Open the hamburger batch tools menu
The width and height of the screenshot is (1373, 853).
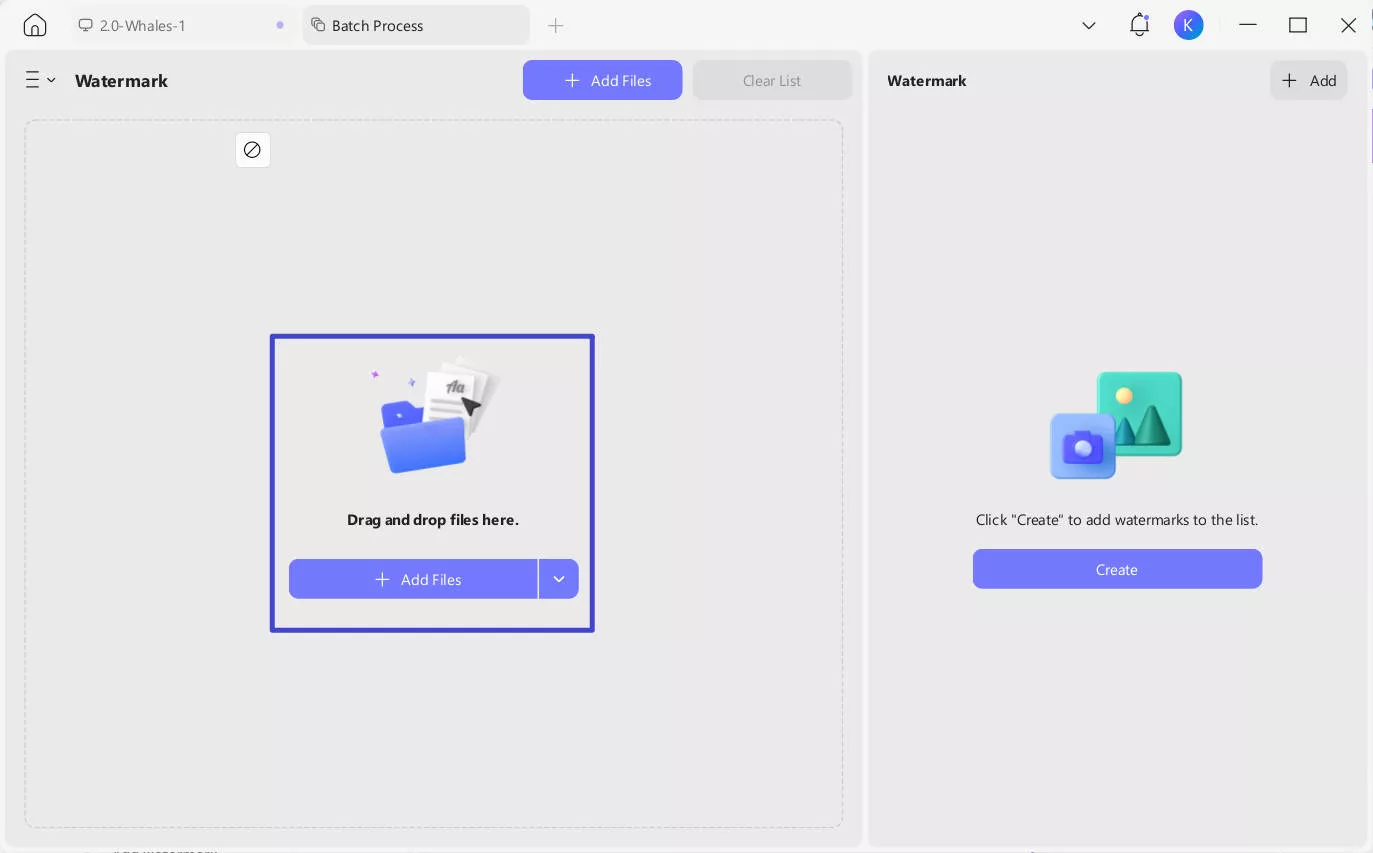(x=39, y=80)
